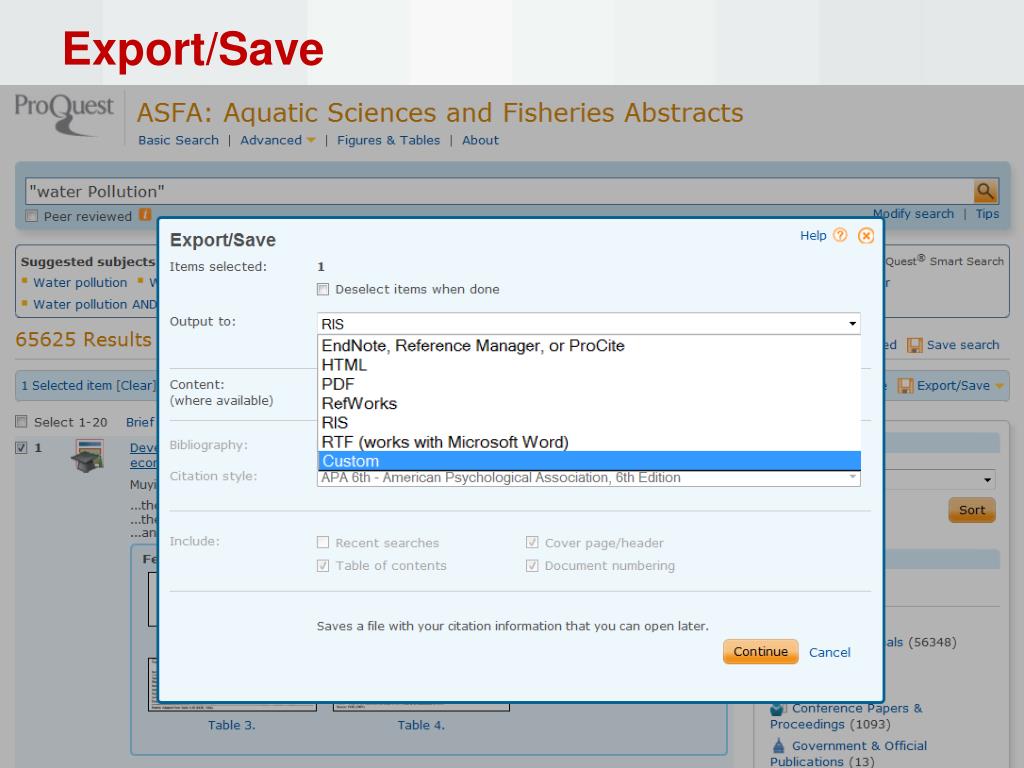Go to Basic Search
This screenshot has width=1024, height=768.
pos(178,140)
